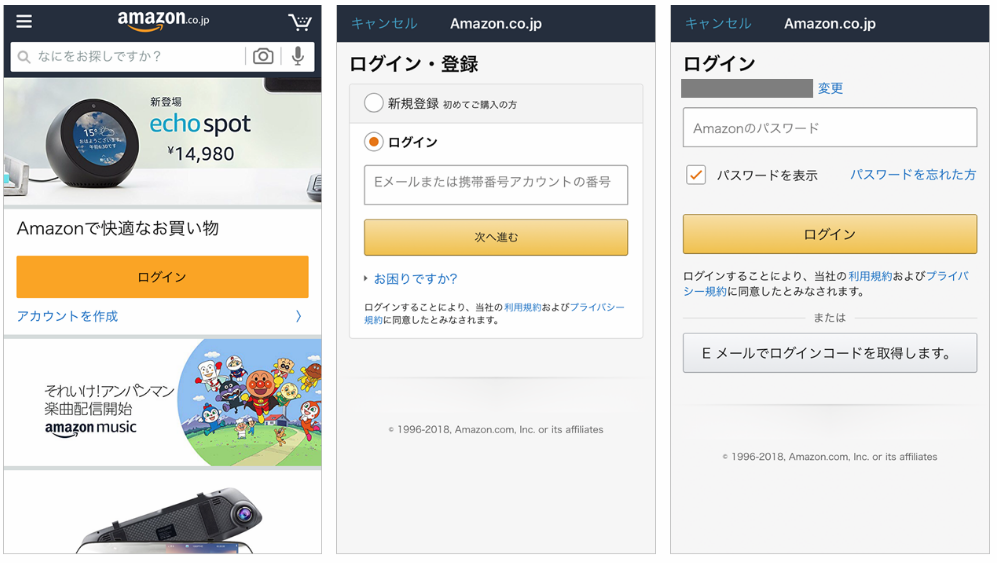Click the Amazon.co.jp title on ログイン・登録 screen
This screenshot has height=563, width=997.
click(x=496, y=24)
